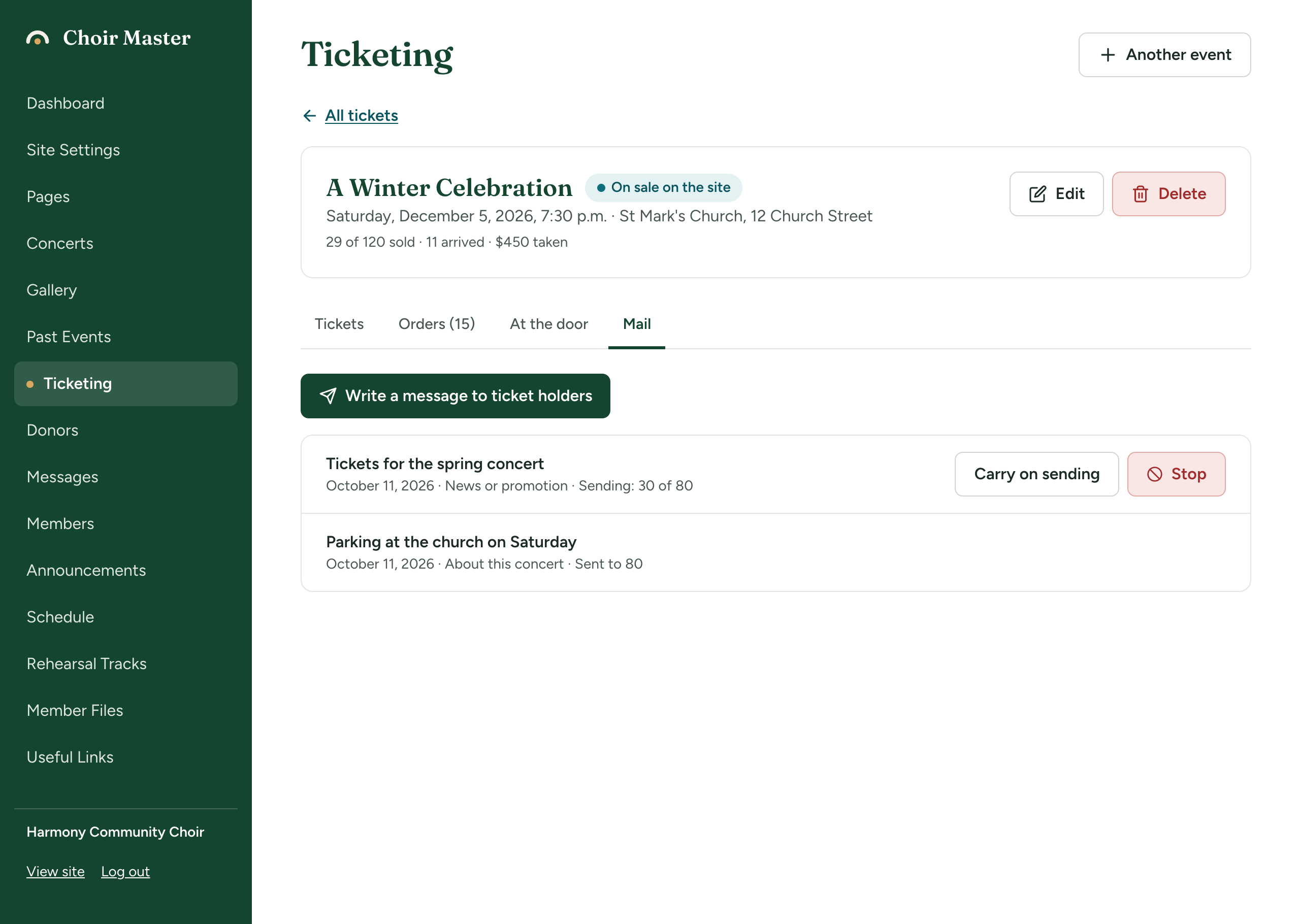Click the 'Sent to 80' status text

609,565
